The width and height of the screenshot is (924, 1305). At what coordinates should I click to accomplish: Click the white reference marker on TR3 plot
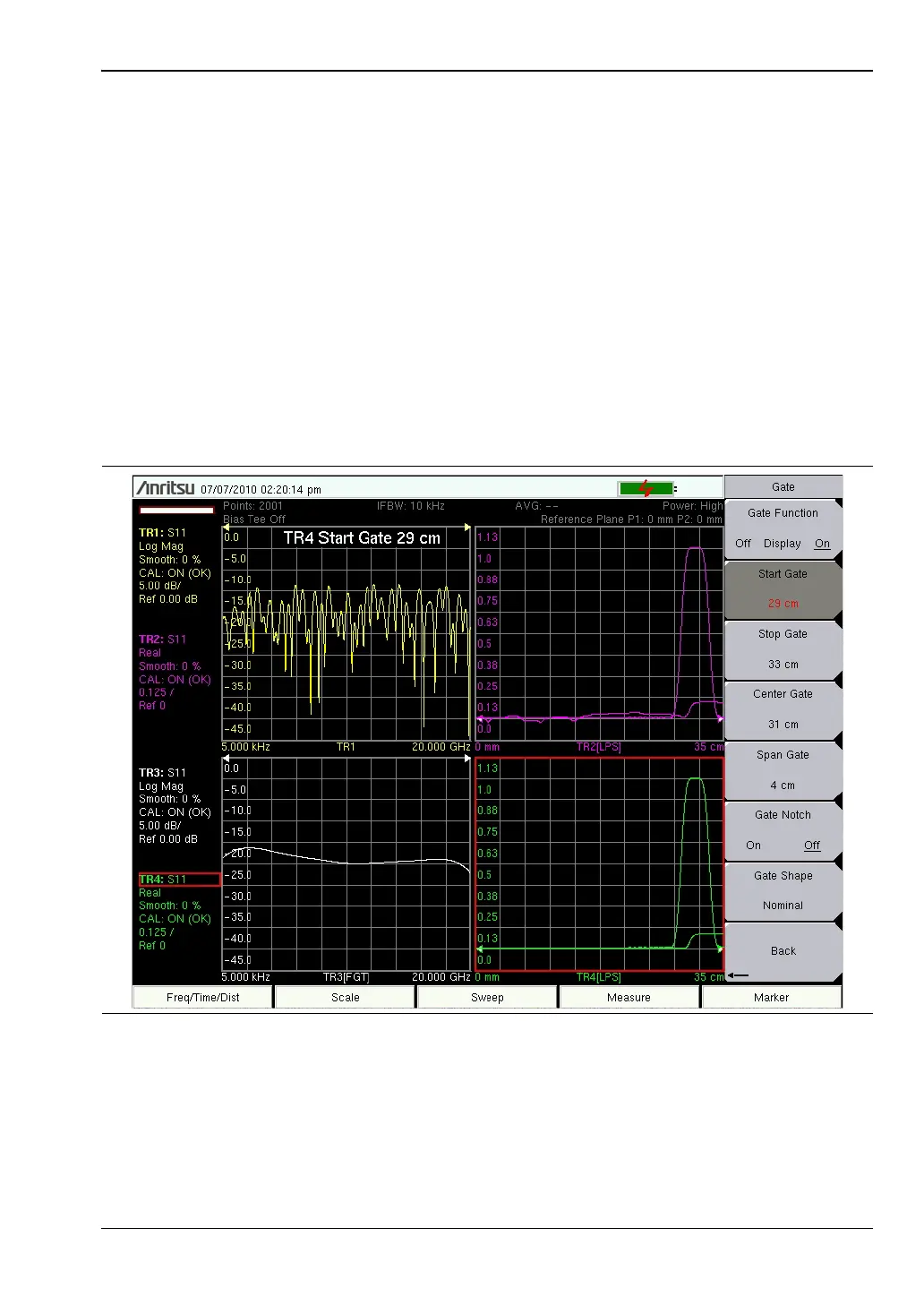(x=226, y=759)
